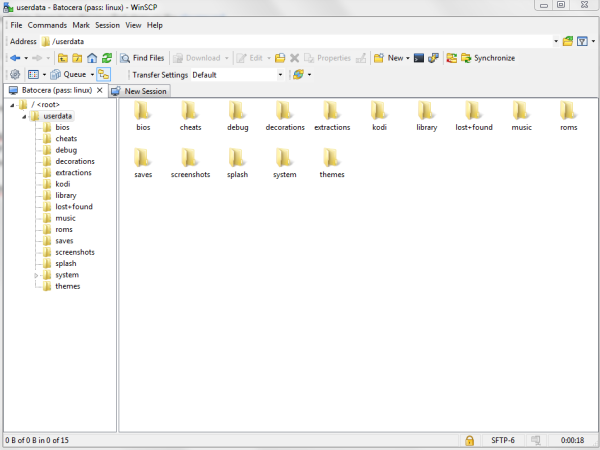
Task: Open the Queue dropdown arrow
Action: 92,75
